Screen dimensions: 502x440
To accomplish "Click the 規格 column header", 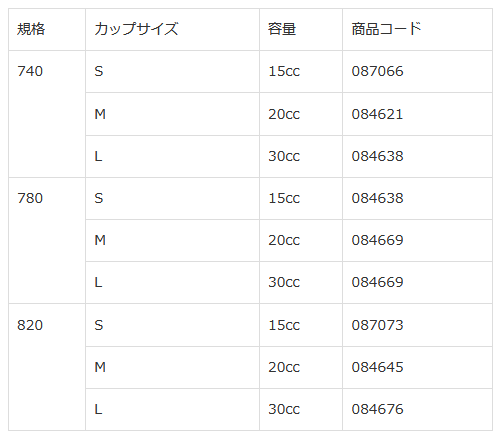I will click(x=47, y=30).
